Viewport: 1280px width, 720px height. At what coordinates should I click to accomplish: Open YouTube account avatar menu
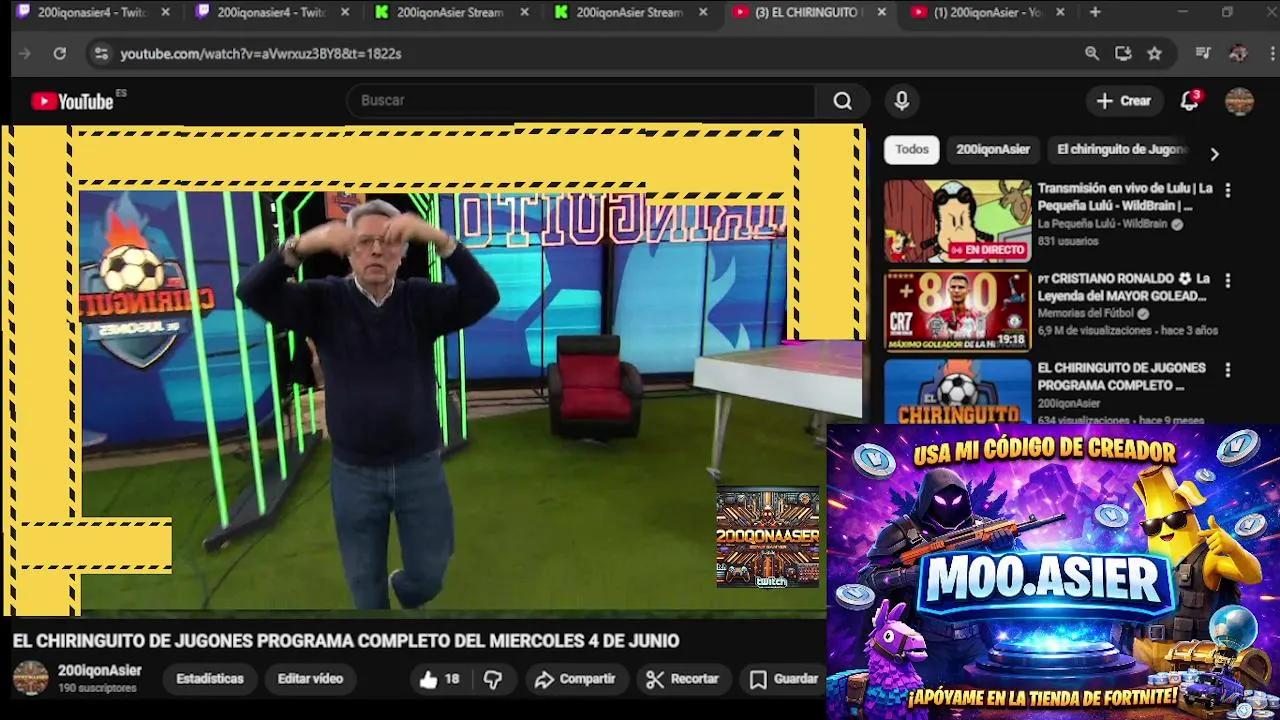(1239, 101)
